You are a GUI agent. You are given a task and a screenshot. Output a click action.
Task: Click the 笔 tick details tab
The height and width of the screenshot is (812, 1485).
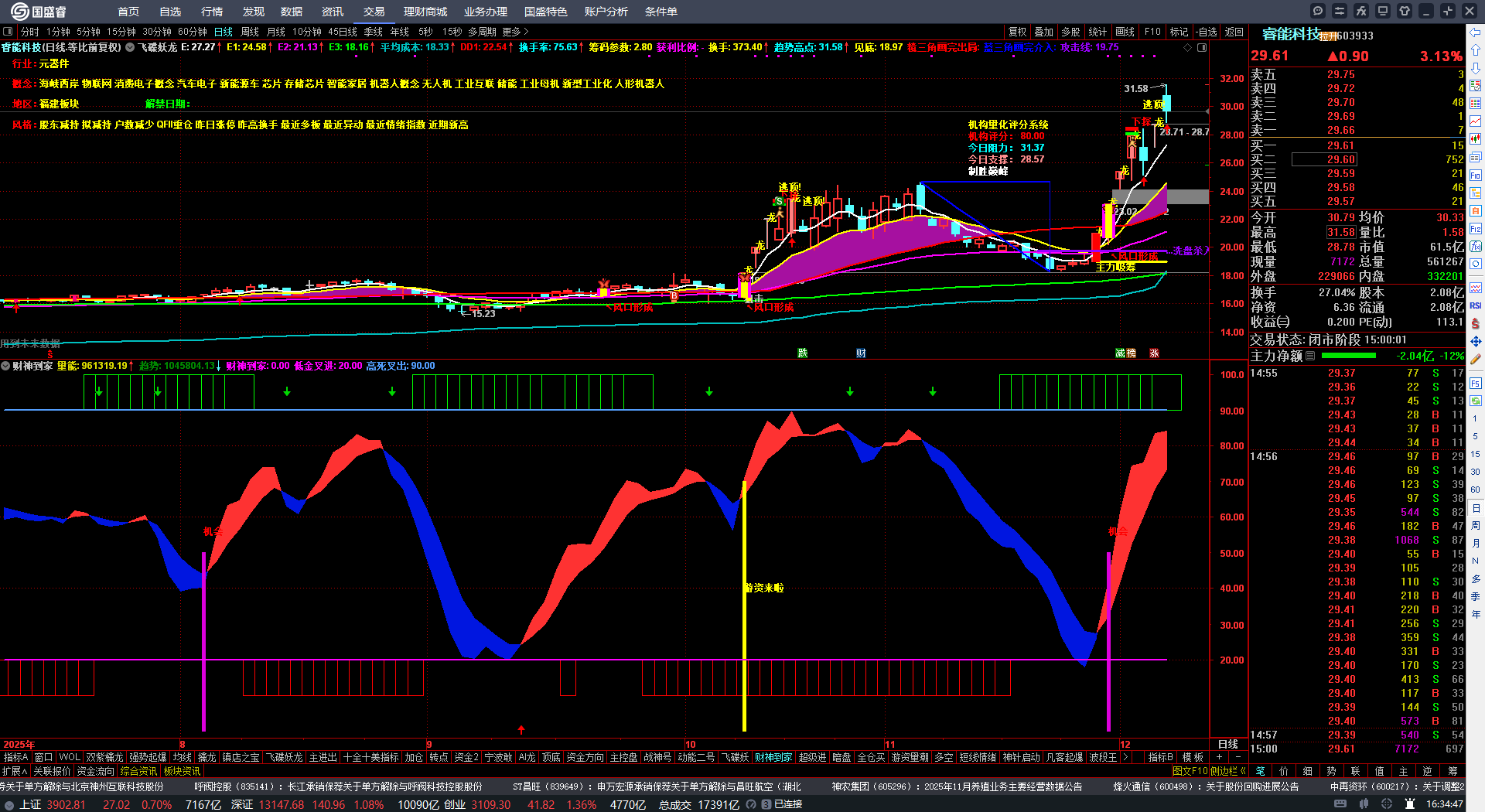(1260, 771)
